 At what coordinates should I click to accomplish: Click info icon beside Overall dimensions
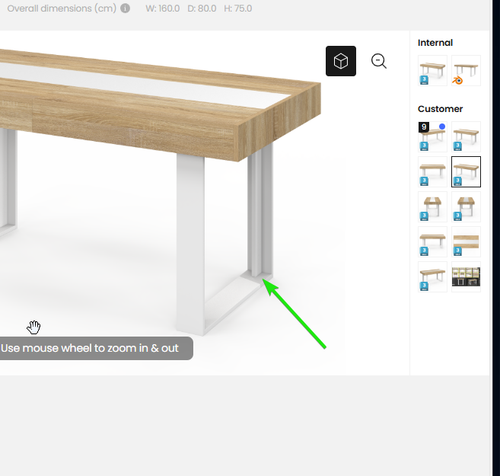pos(125,8)
